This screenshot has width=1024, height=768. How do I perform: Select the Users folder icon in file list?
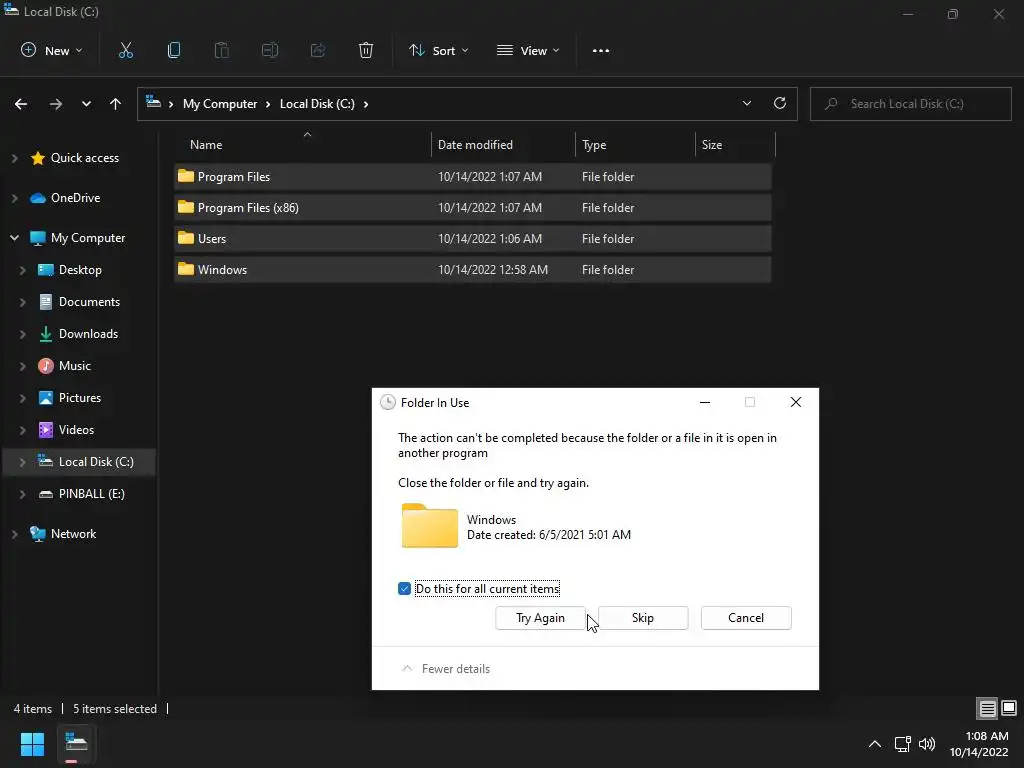click(186, 238)
